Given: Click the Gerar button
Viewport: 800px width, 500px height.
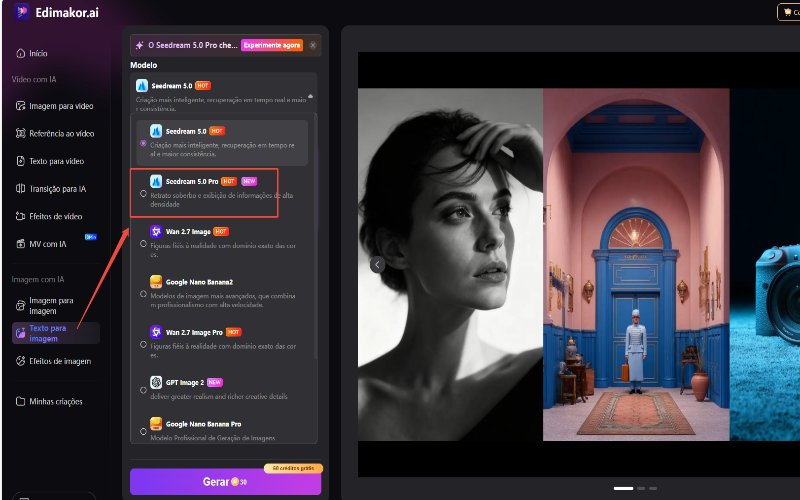Looking at the screenshot, I should 226,482.
